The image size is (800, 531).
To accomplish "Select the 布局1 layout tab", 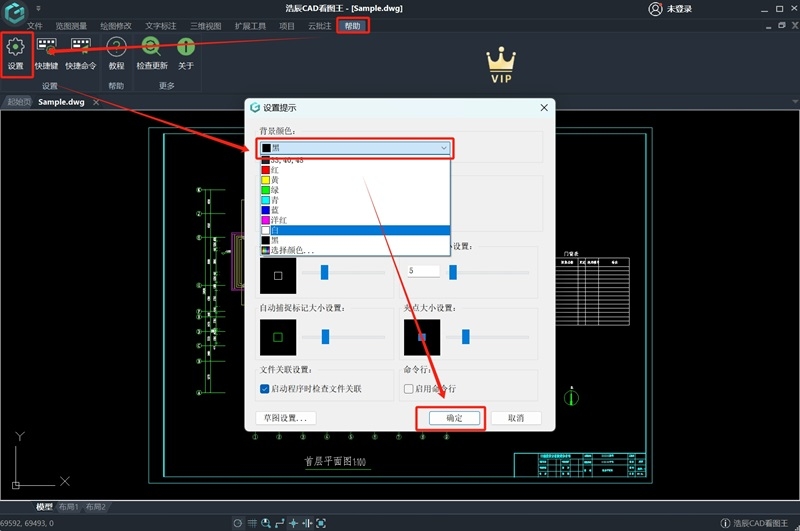I will (68, 507).
